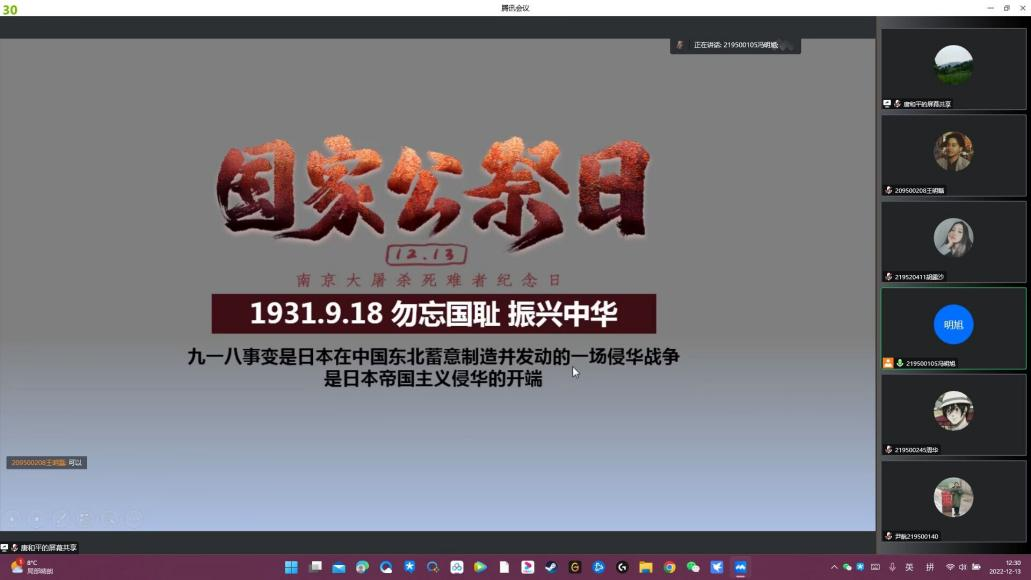Click the speaking indicator banner at top
This screenshot has width=1031, height=580.
pos(735,45)
